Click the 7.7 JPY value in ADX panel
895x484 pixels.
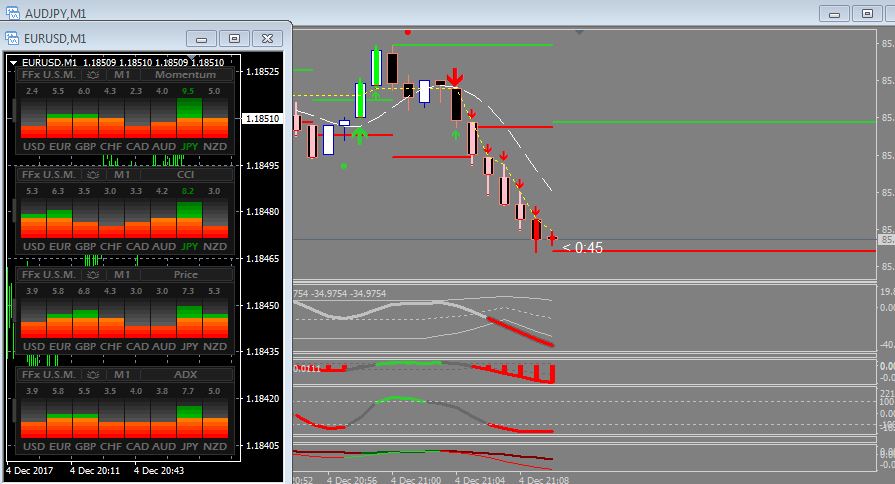(188, 390)
